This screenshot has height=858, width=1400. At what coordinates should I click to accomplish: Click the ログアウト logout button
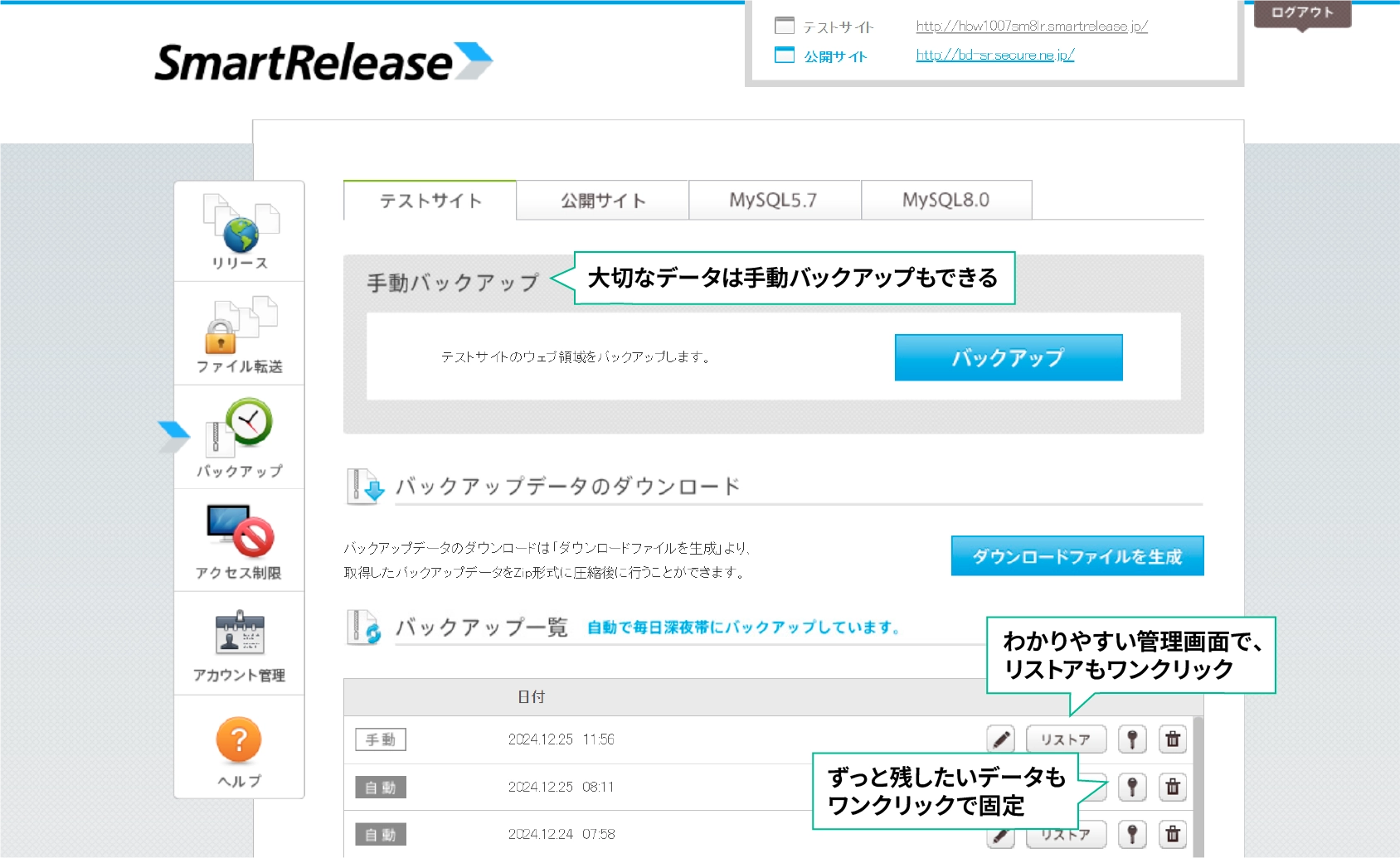(1302, 13)
